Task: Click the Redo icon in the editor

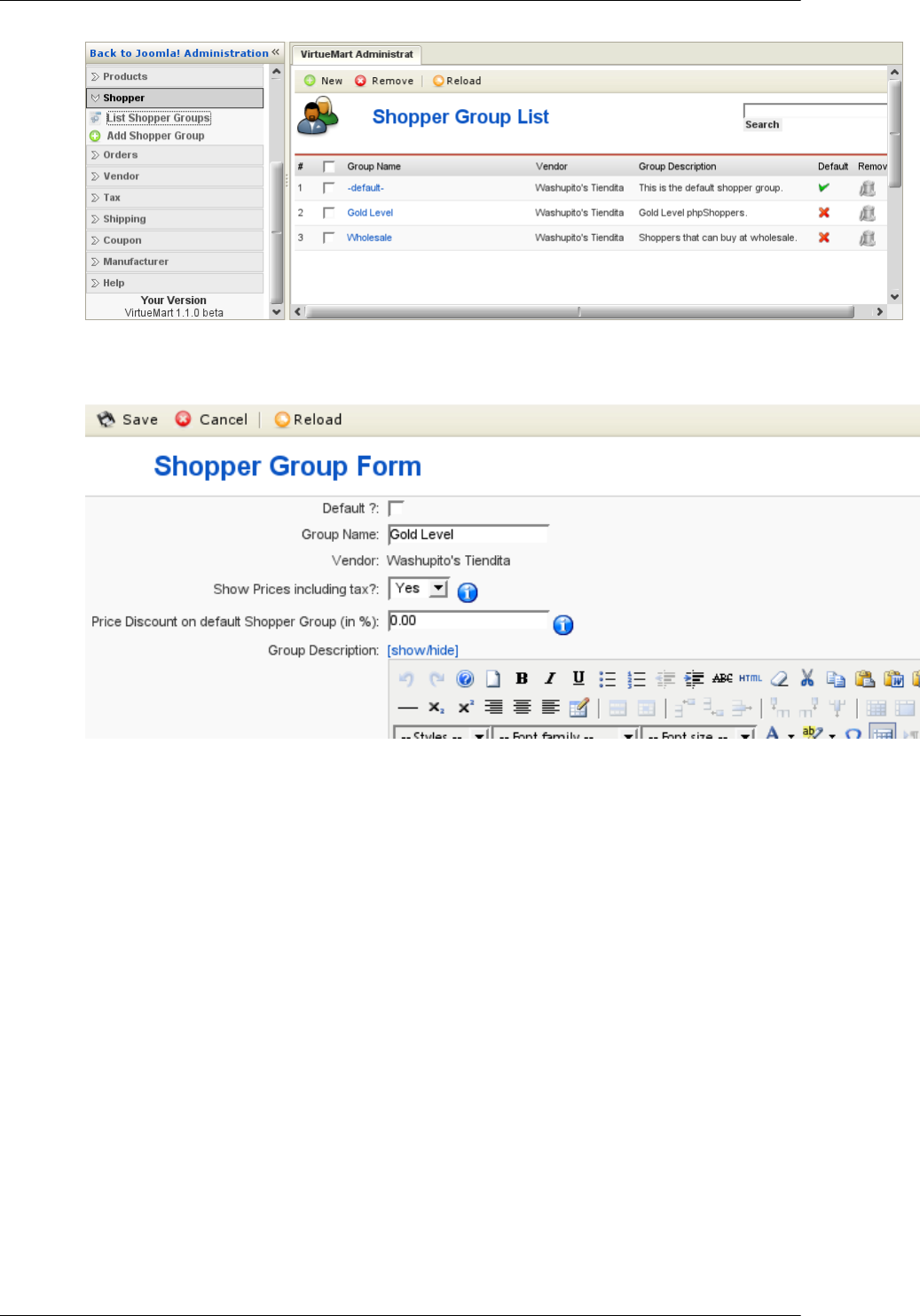Action: (x=436, y=679)
